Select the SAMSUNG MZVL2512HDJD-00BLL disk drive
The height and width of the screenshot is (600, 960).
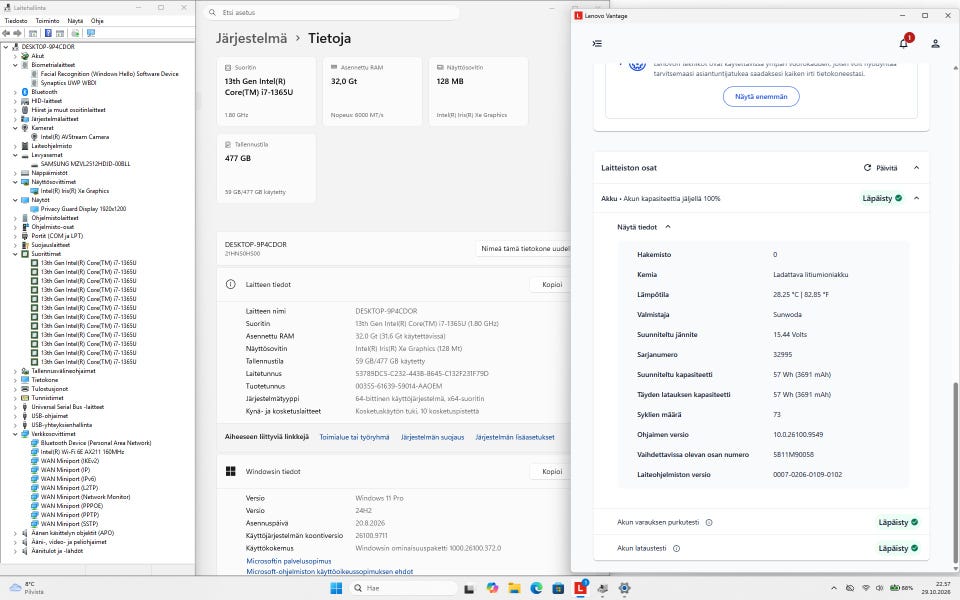click(x=85, y=164)
